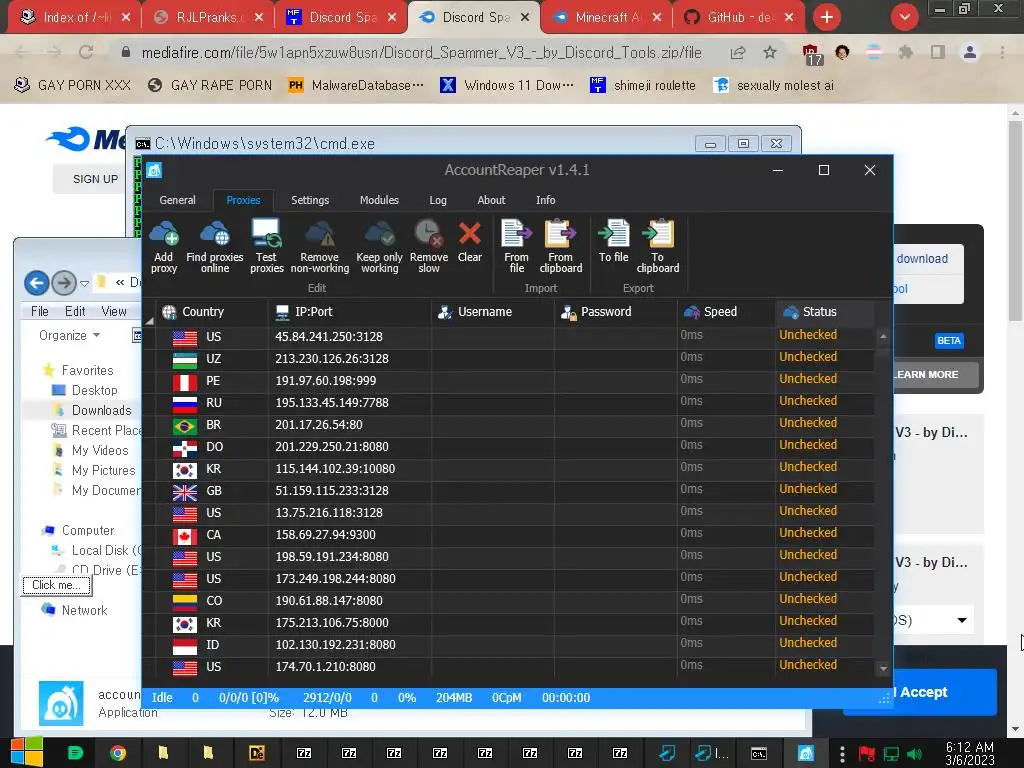The height and width of the screenshot is (768, 1024).
Task: Open the About tab
Action: point(492,200)
